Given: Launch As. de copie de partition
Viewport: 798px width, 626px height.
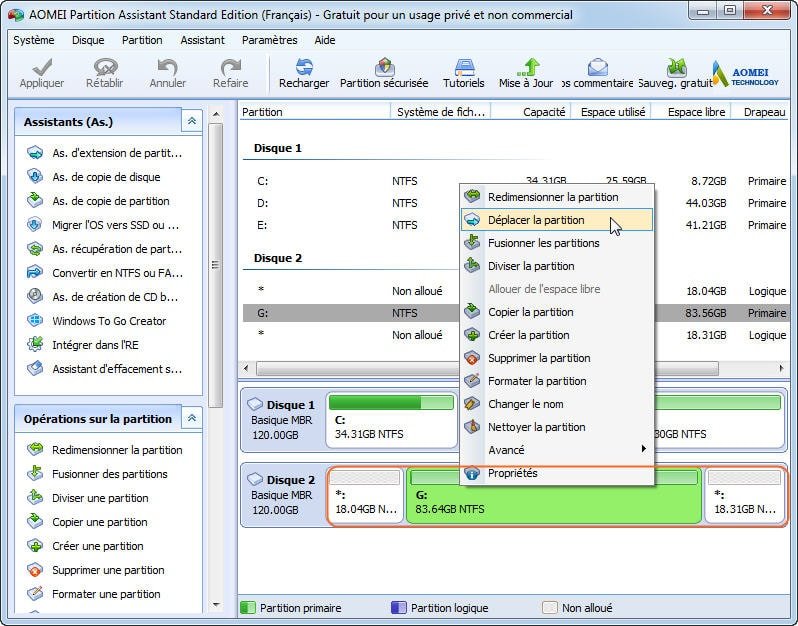Looking at the screenshot, I should tap(98, 201).
